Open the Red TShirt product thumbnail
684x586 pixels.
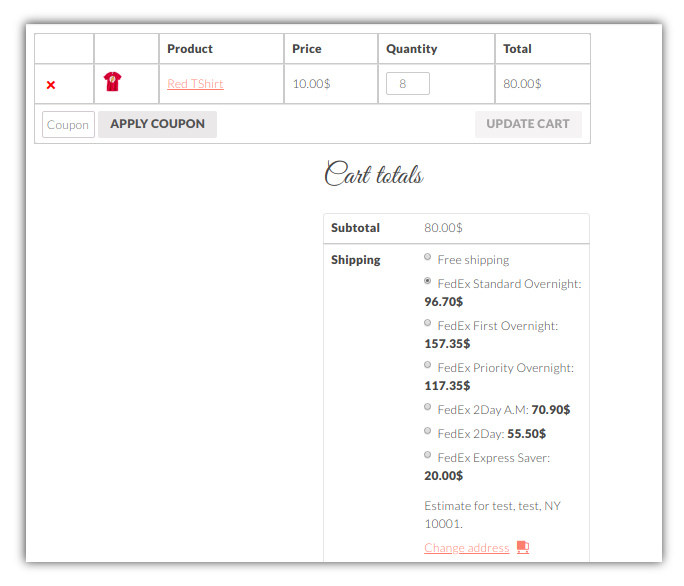[x=113, y=82]
